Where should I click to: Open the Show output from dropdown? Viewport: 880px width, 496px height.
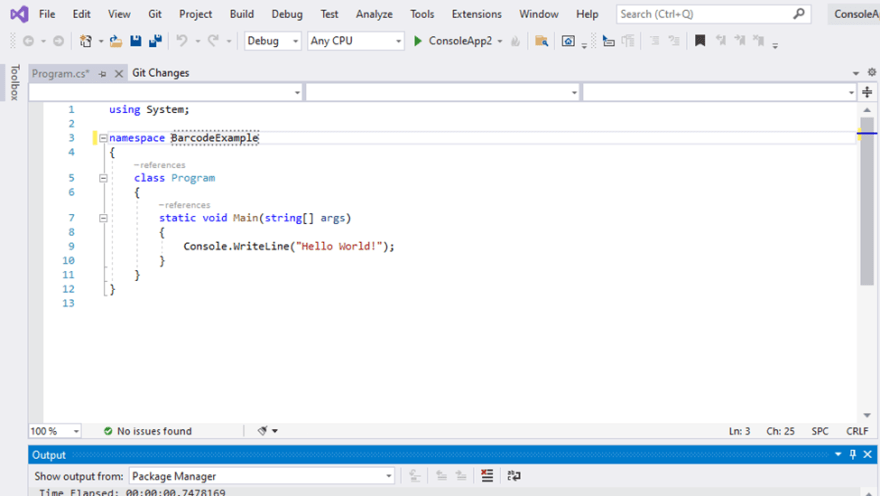(262, 476)
